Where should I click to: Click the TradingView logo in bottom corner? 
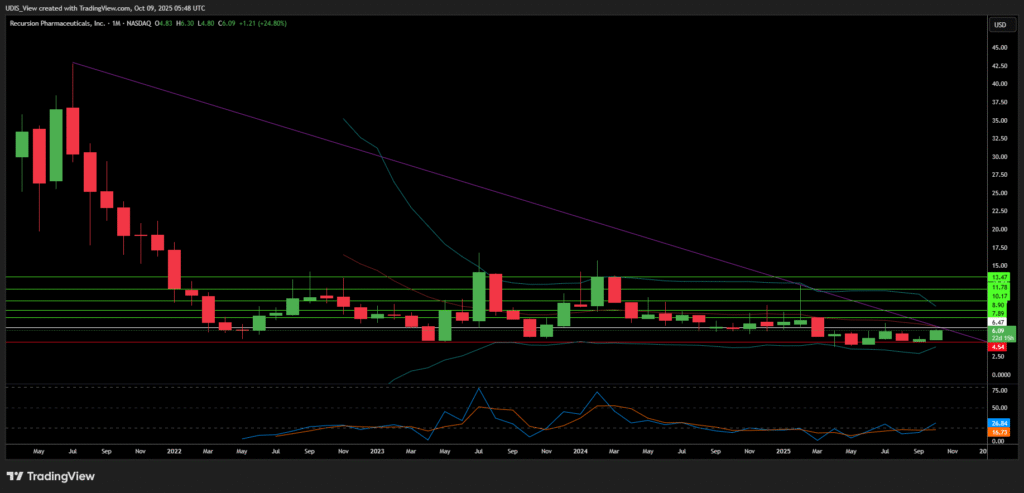[x=50, y=475]
